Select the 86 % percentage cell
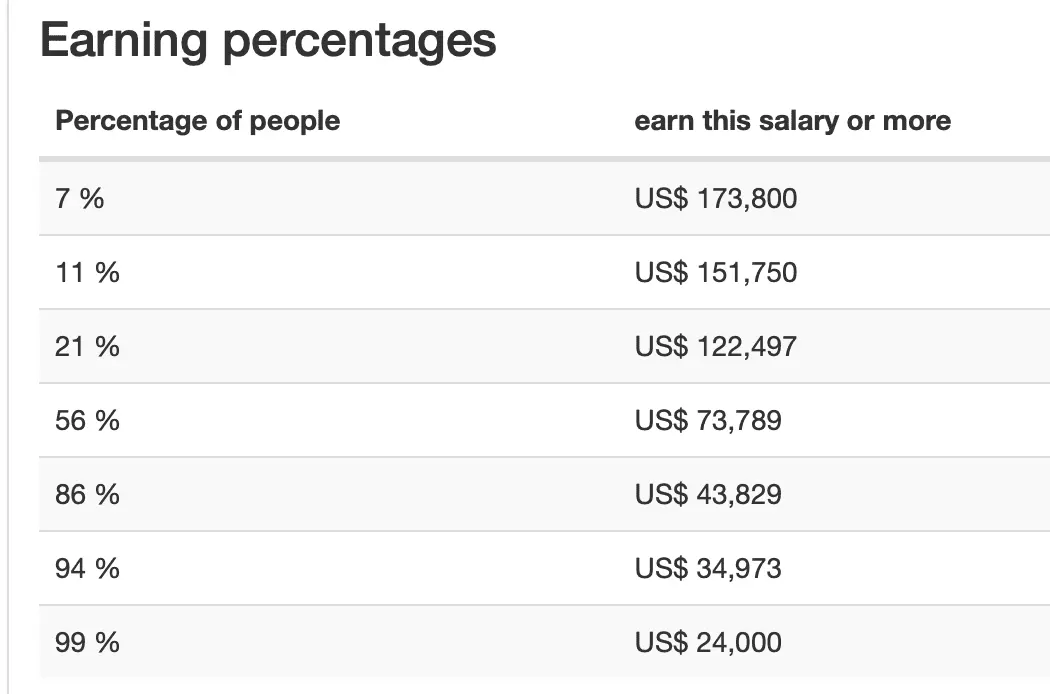The width and height of the screenshot is (1050, 694). (x=87, y=494)
